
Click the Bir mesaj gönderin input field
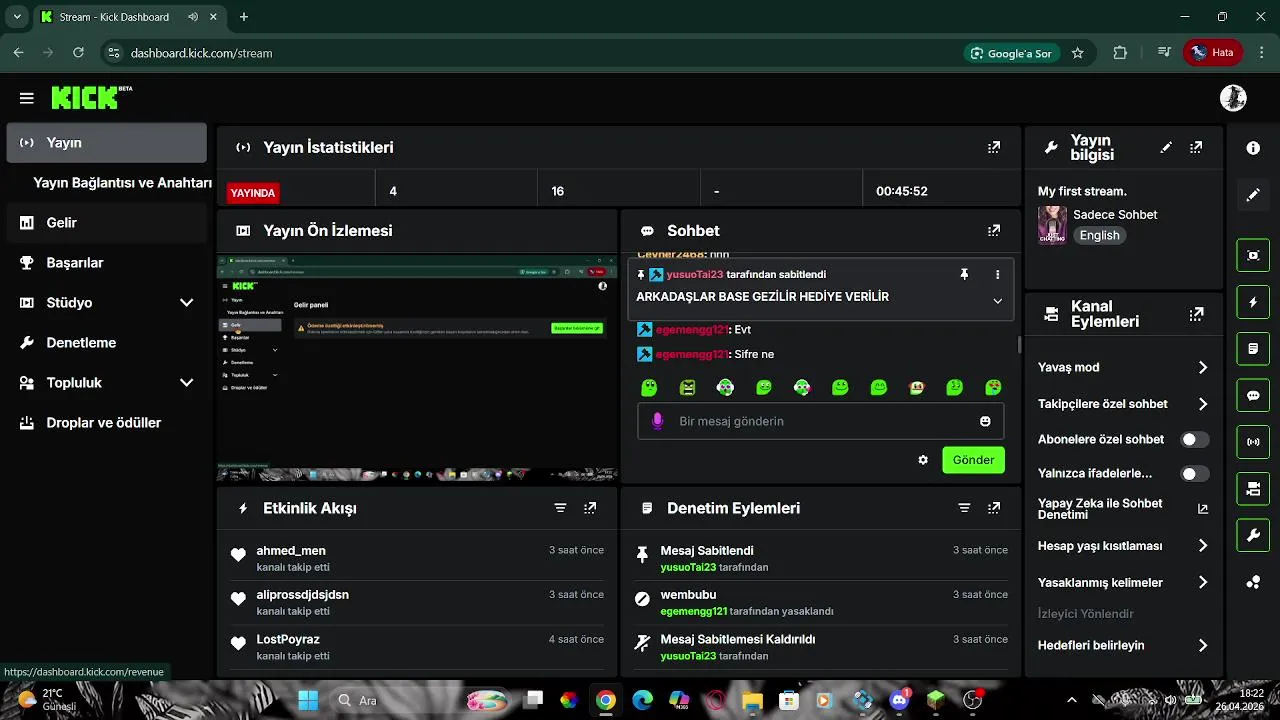pyautogui.click(x=820, y=421)
